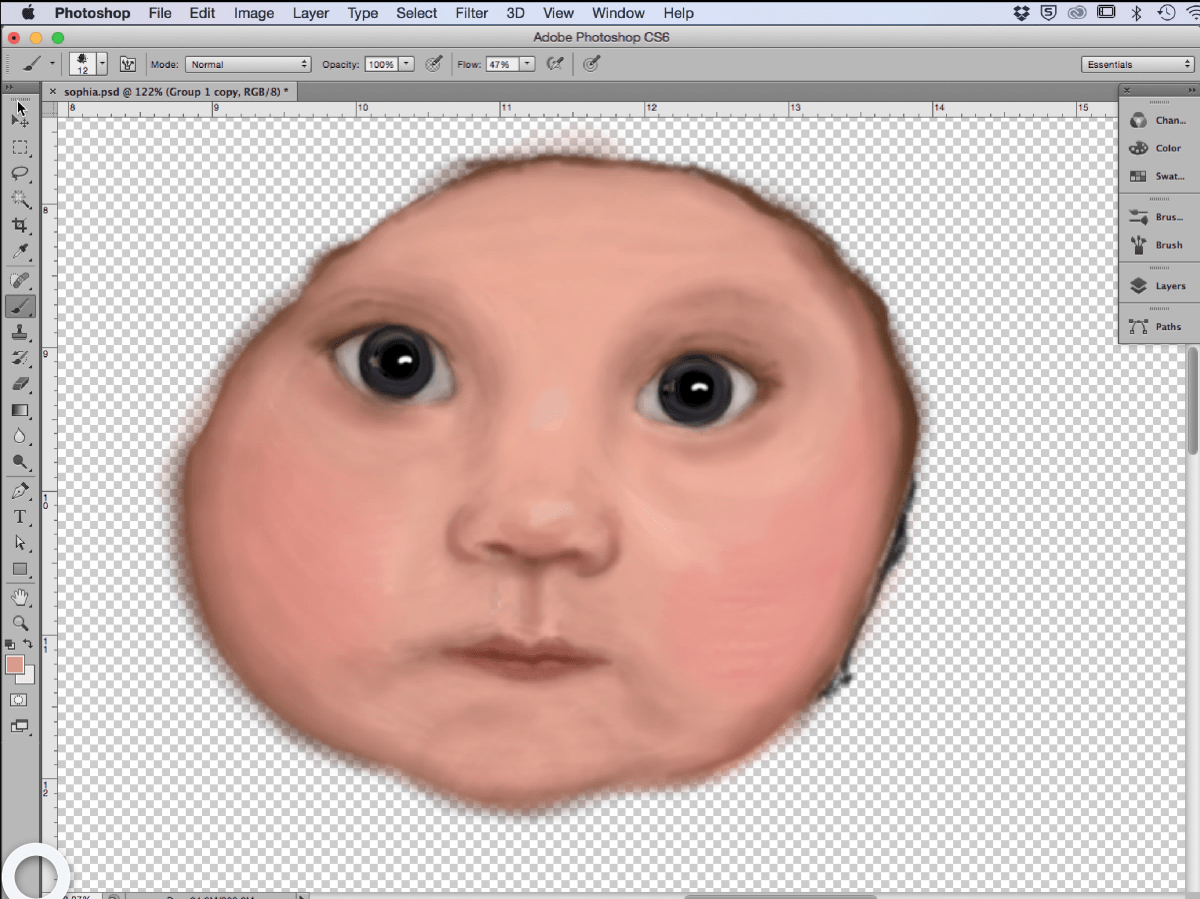Viewport: 1200px width, 899px height.
Task: Click the Gradient tool
Action: pos(20,410)
